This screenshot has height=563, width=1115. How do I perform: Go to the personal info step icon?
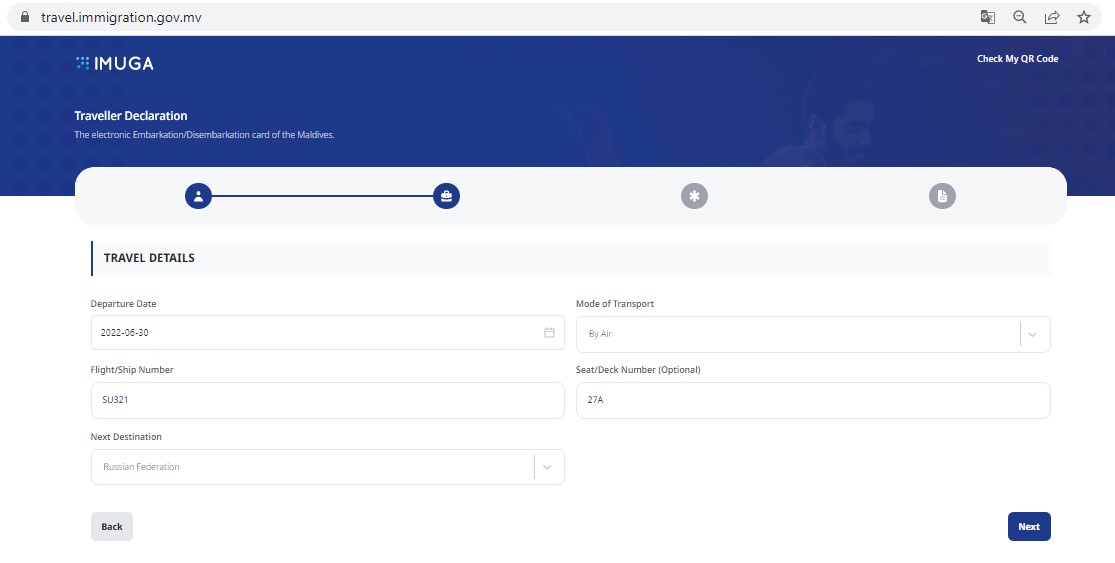point(198,196)
